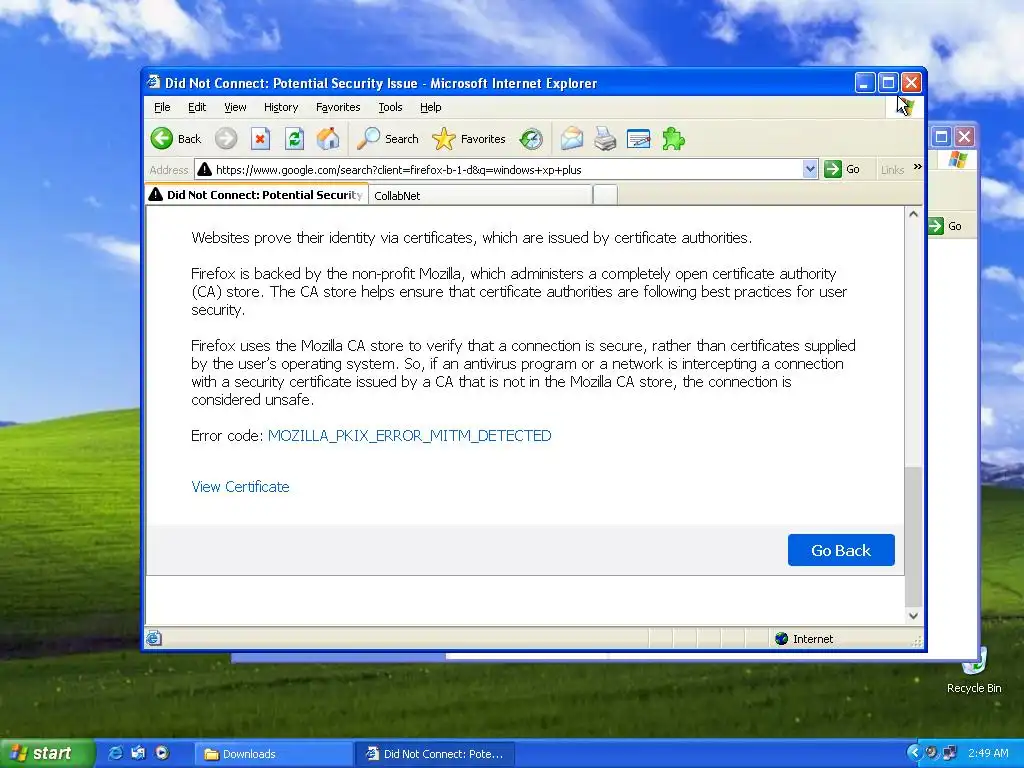Click the MOZILLA_PKIX_ERROR_MITM_DETECTED error code link
1024x768 pixels.
(409, 436)
